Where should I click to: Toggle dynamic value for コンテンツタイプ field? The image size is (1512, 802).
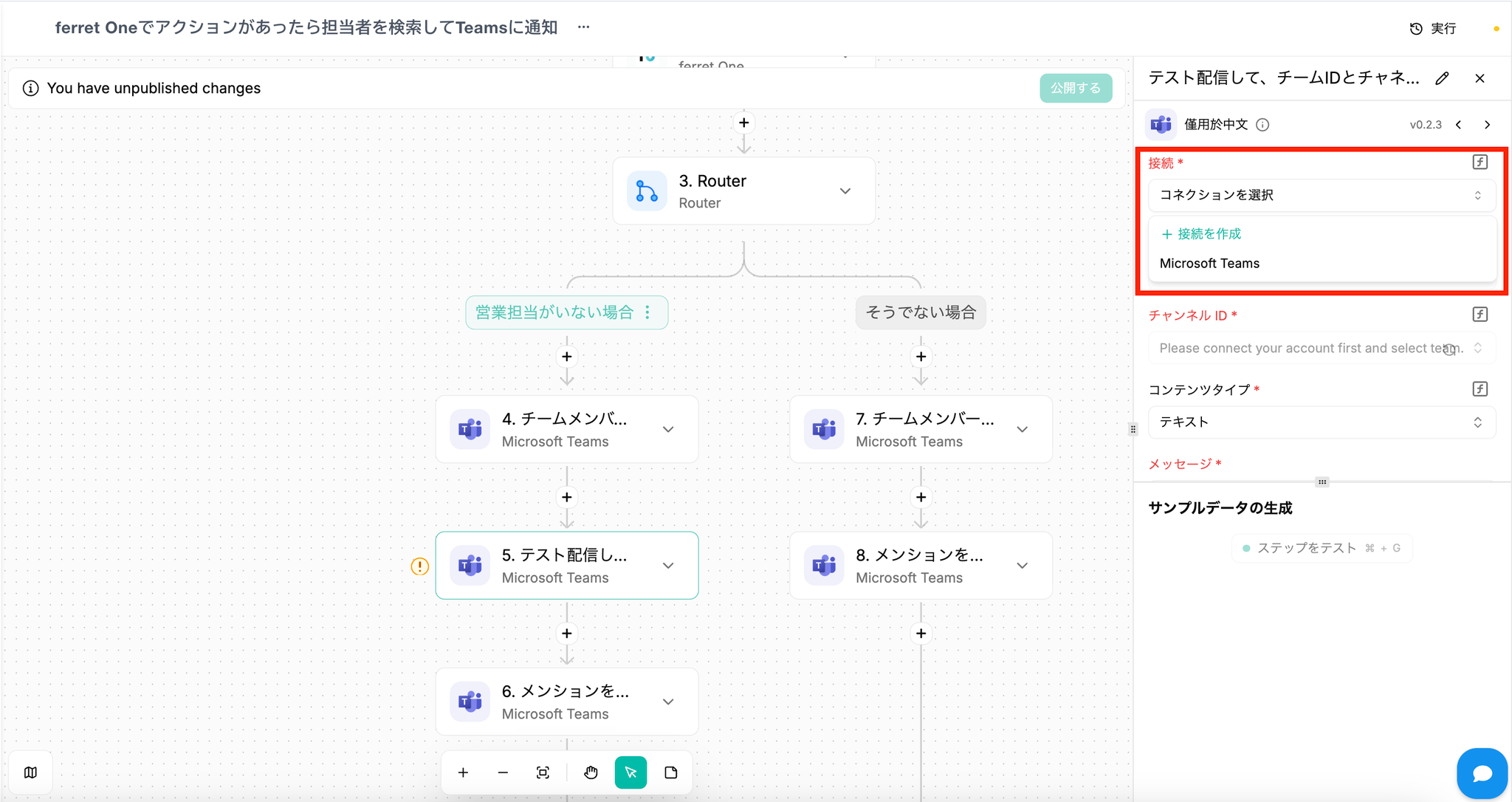point(1480,389)
